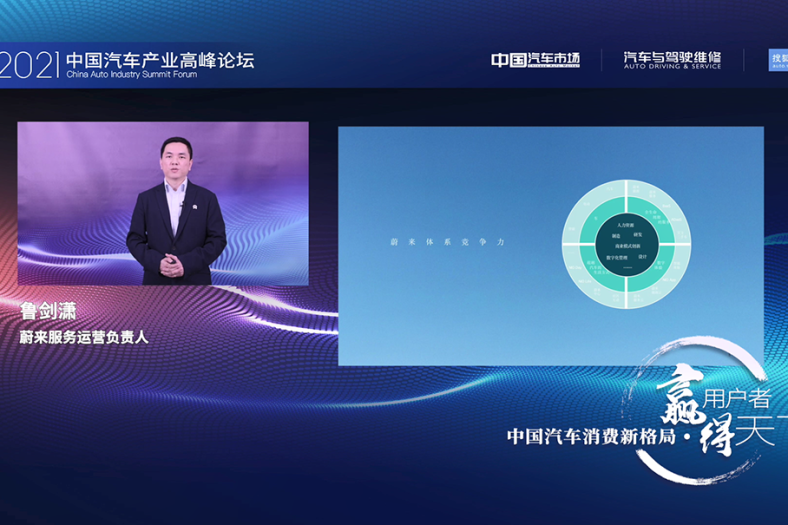788x525 pixels.
Task: Click the 2021 year mark in the header
Action: click(x=27, y=65)
